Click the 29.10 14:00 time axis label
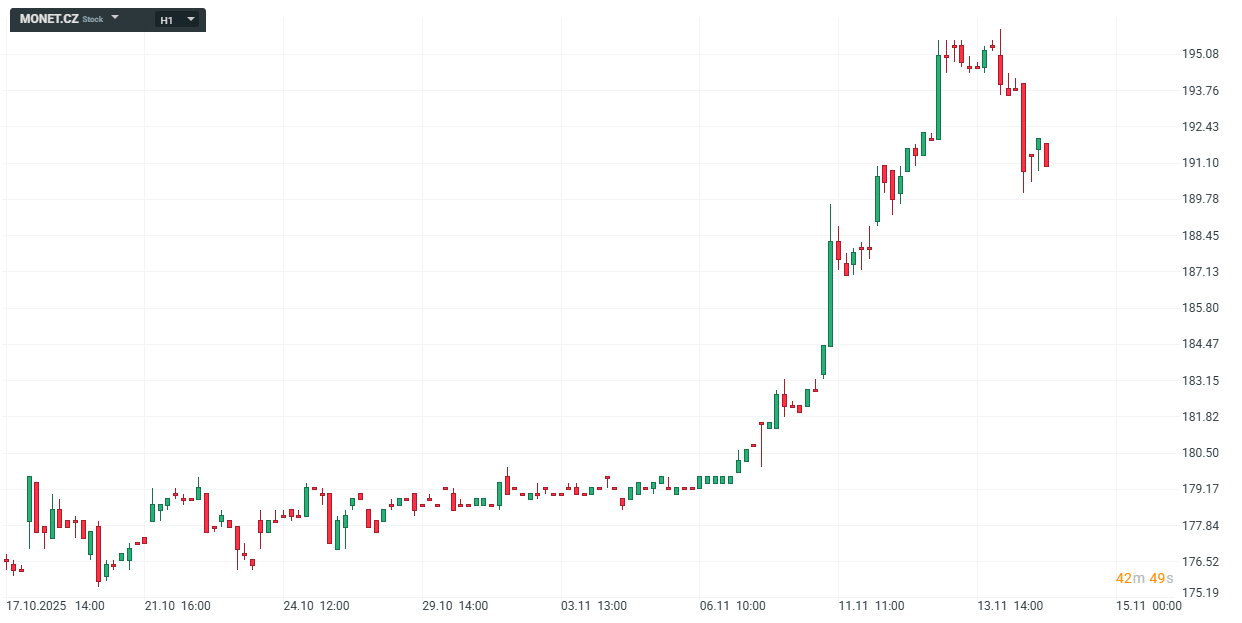Screen dimensions: 1242x623 pyautogui.click(x=455, y=606)
